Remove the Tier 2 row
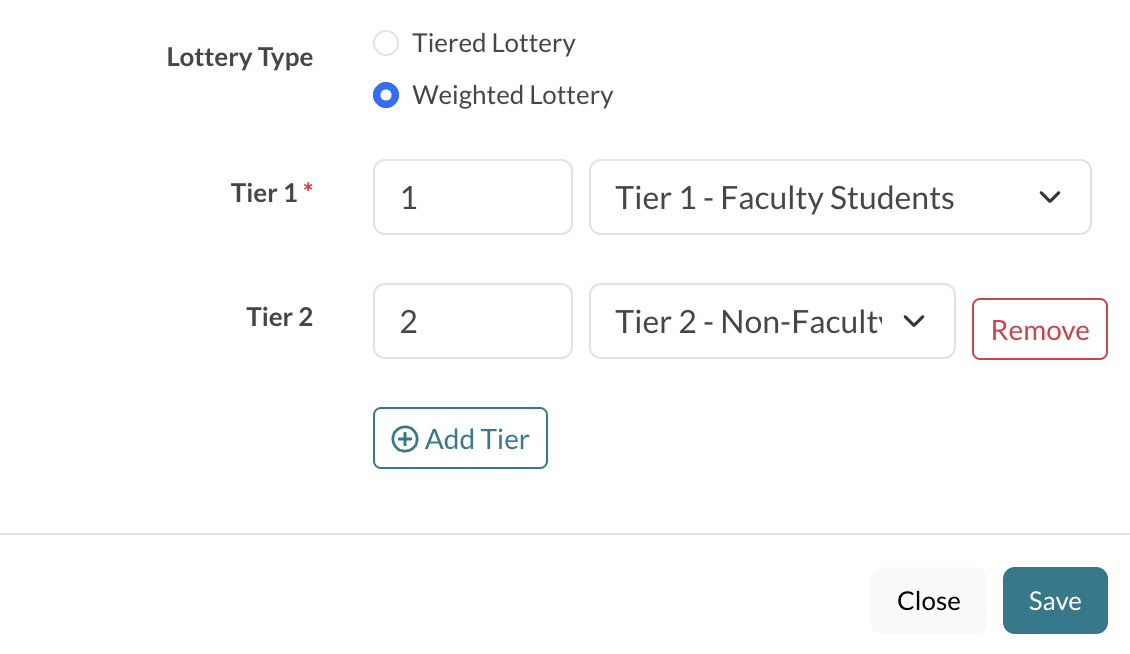This screenshot has height=654, width=1130. click(1039, 329)
